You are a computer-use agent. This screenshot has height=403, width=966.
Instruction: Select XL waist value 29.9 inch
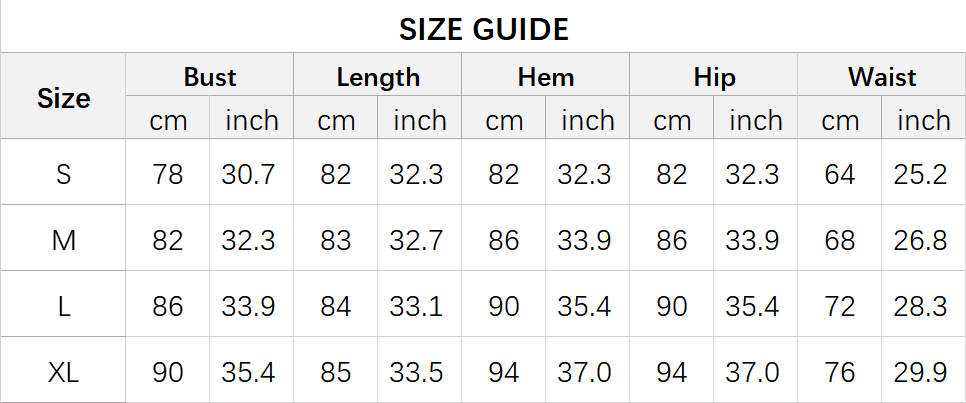tap(920, 372)
